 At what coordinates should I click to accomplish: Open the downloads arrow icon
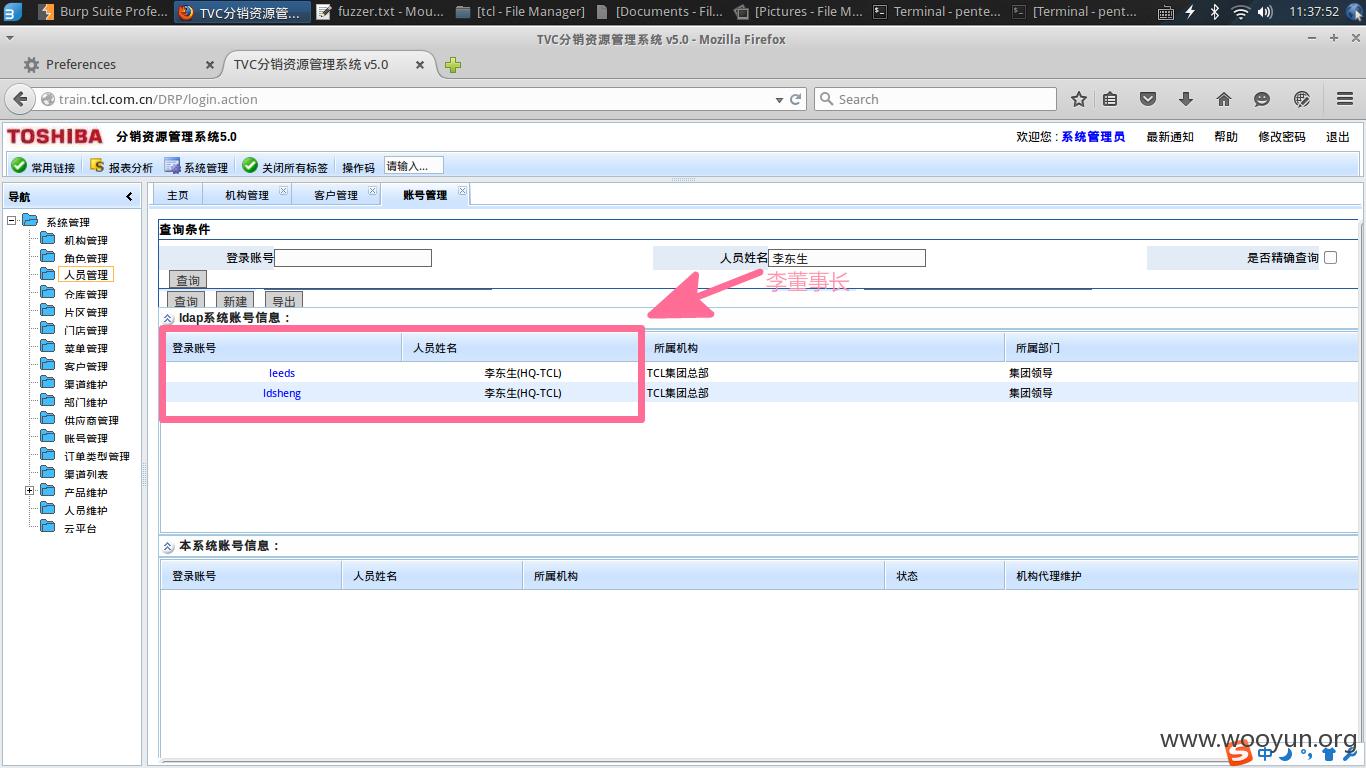coord(1186,99)
